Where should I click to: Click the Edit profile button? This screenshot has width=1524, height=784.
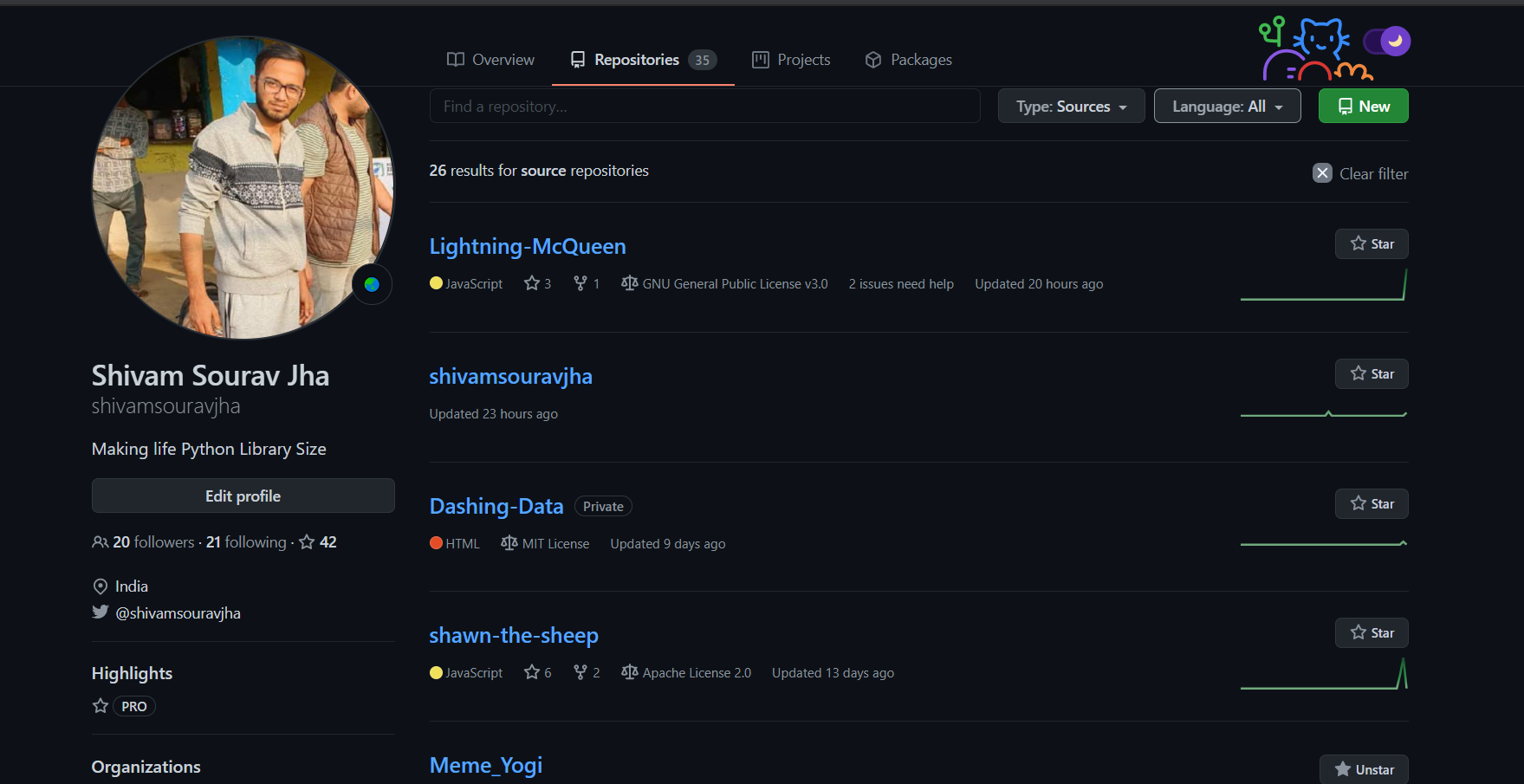point(243,496)
